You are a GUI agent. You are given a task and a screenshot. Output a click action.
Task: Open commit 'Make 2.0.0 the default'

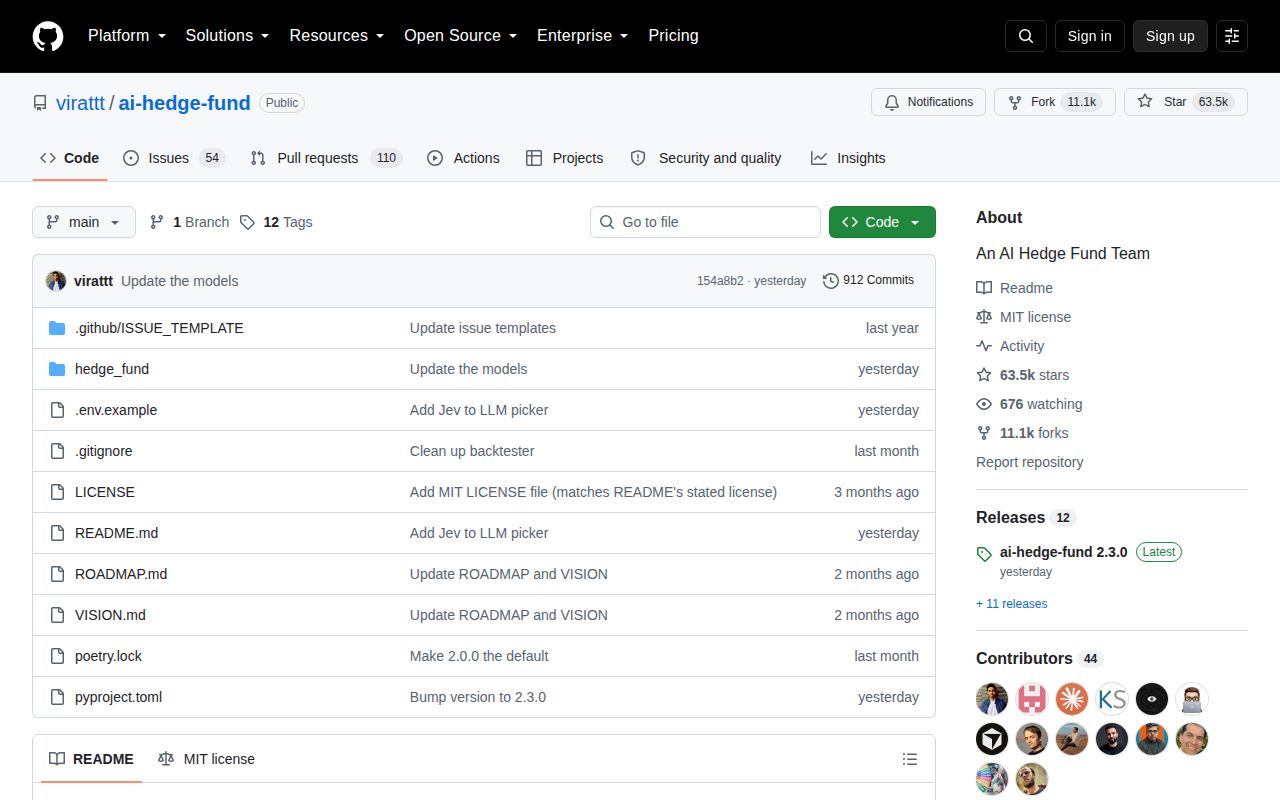[479, 656]
